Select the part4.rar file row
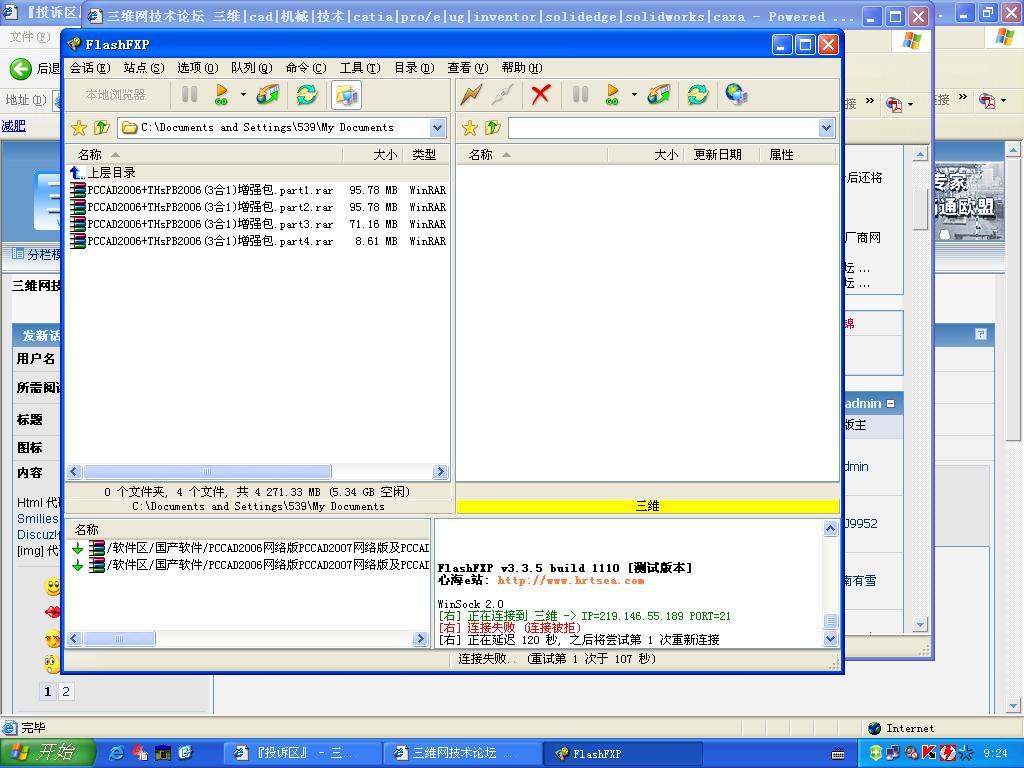The image size is (1024, 768). click(258, 241)
